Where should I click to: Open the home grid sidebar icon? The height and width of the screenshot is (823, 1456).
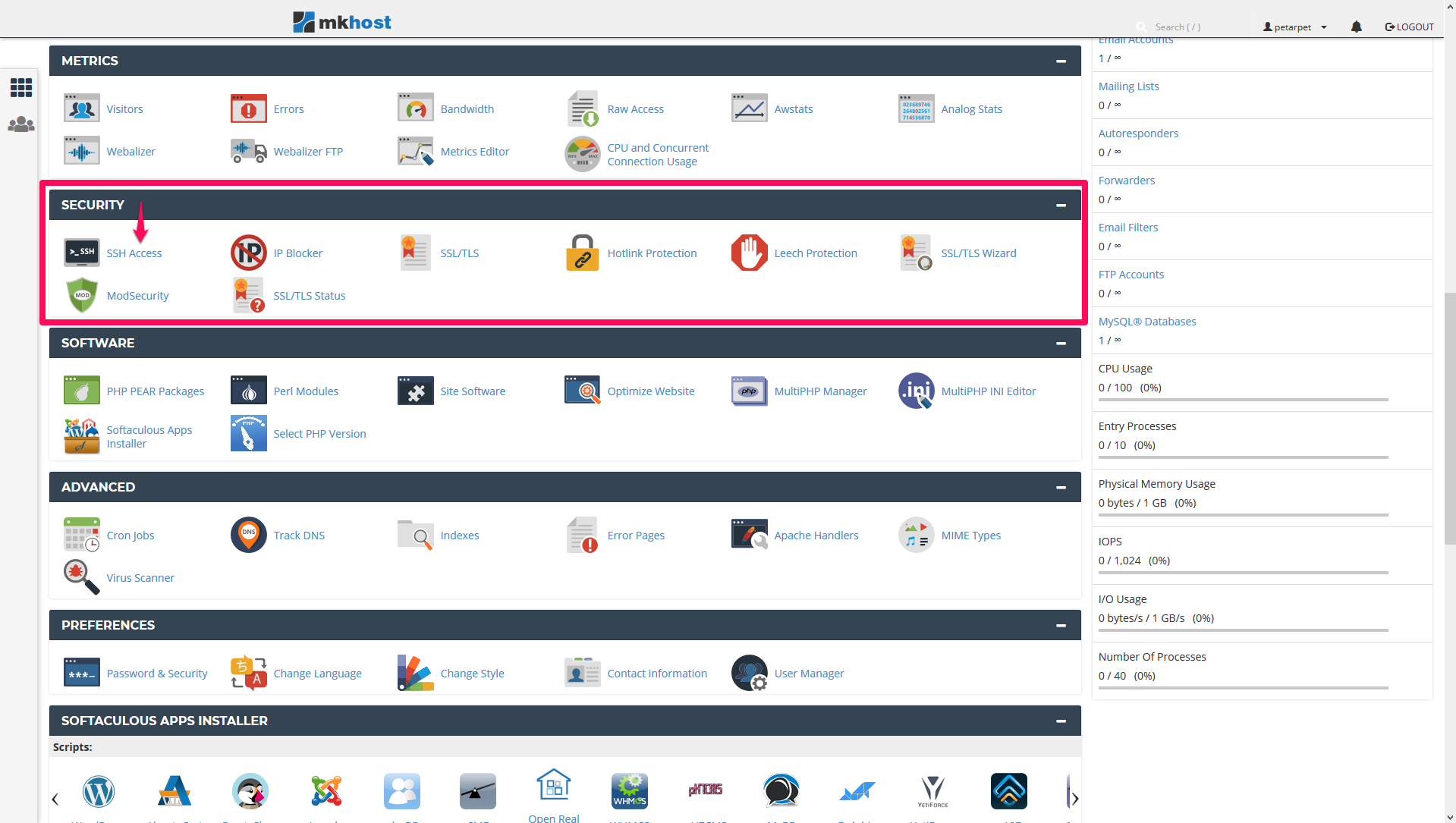(21, 87)
